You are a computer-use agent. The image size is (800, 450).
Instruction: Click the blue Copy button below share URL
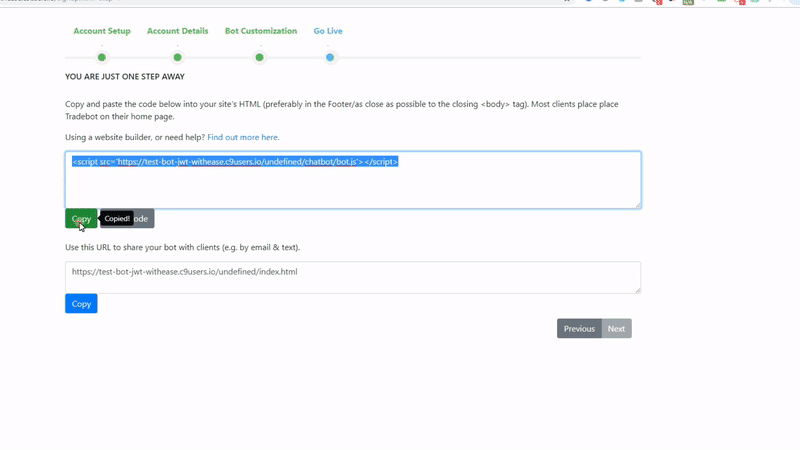(x=81, y=304)
